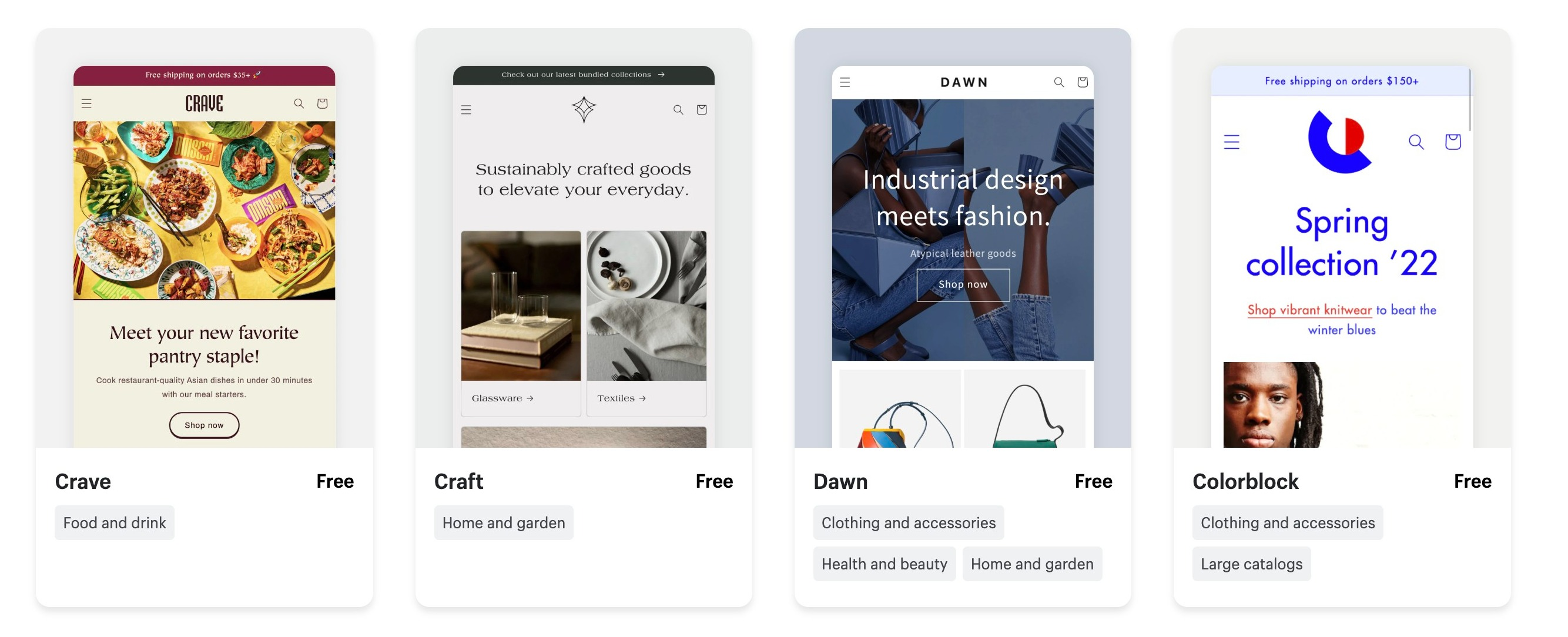Screen dimensions: 1568x637
Task: Open the Glassware collection link
Action: click(x=503, y=398)
